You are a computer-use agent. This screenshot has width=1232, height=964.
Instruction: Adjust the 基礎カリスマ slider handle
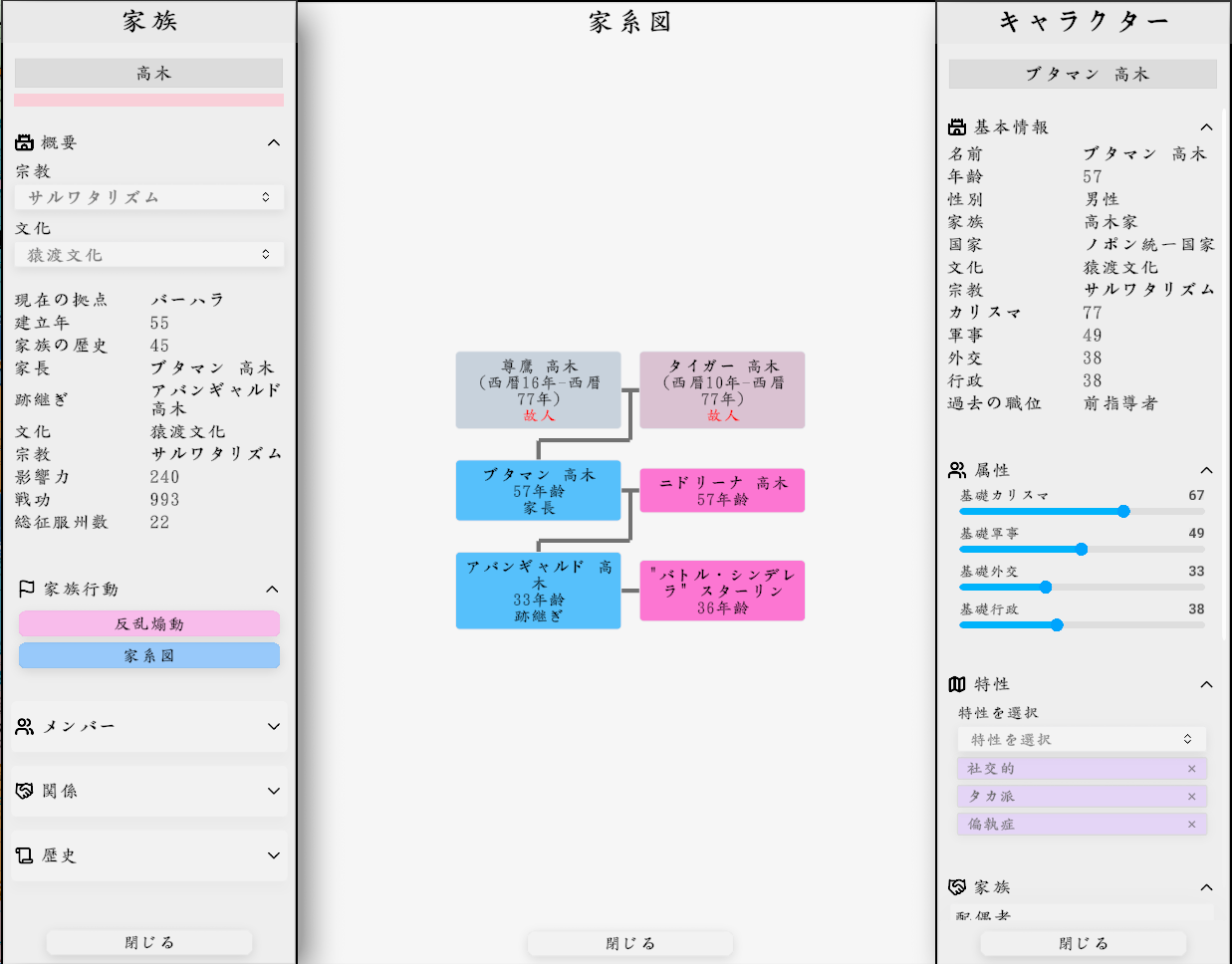point(1123,511)
